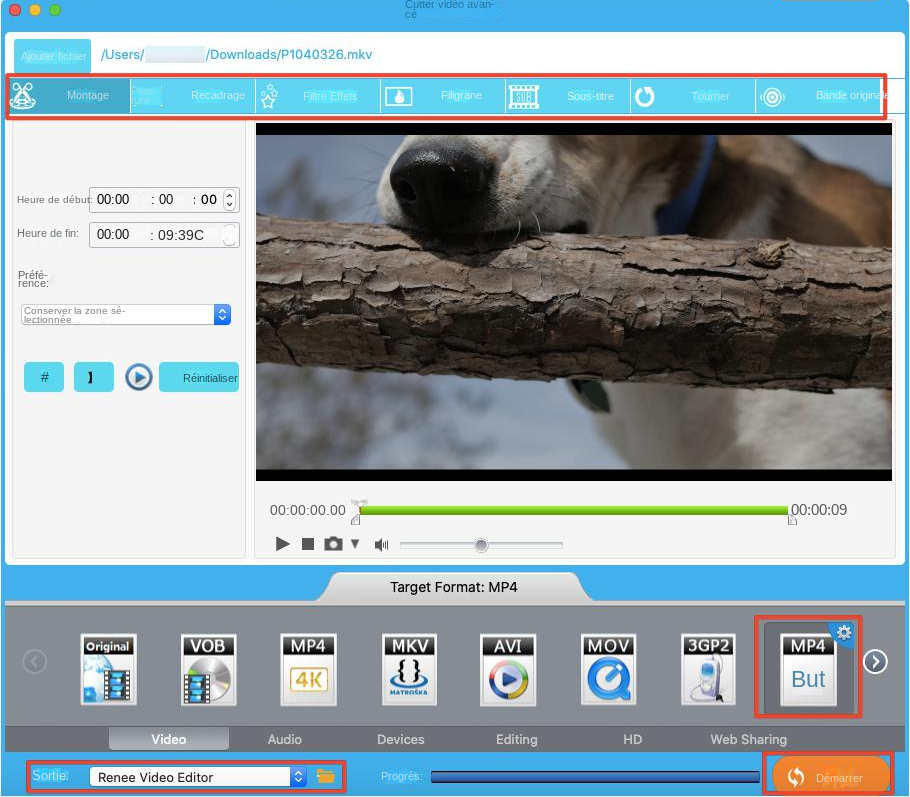Choose the 3GP2 mobile format icon
The height and width of the screenshot is (797, 910).
click(x=709, y=668)
